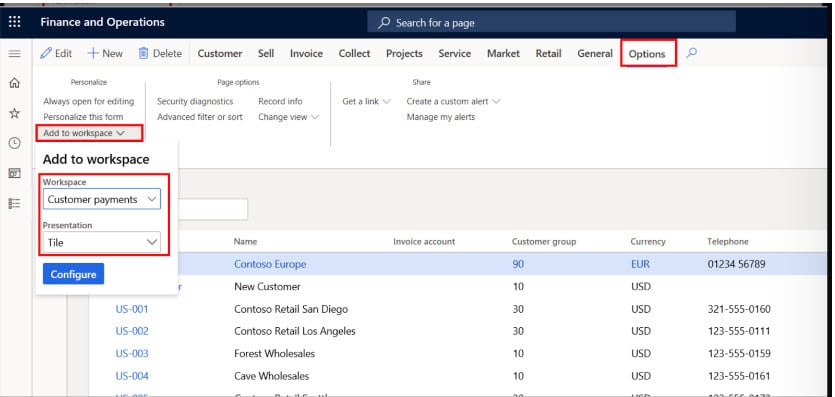The width and height of the screenshot is (835, 397).
Task: Open the Presentation combo box
Action: click(x=102, y=242)
